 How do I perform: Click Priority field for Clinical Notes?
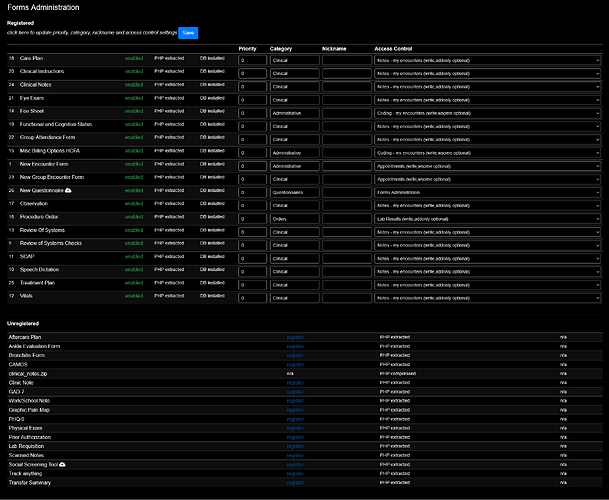[x=252, y=86]
